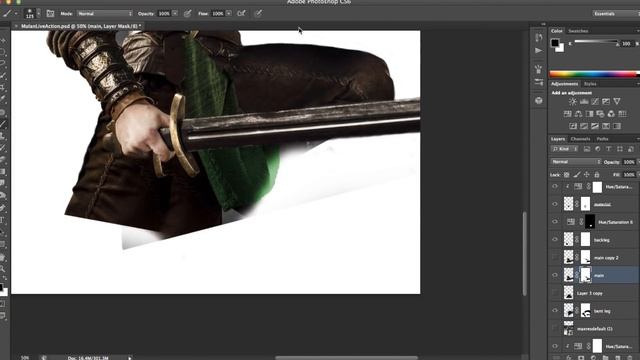This screenshot has width=640, height=360.
Task: Toggle pressure for opacity button
Action: tap(187, 13)
